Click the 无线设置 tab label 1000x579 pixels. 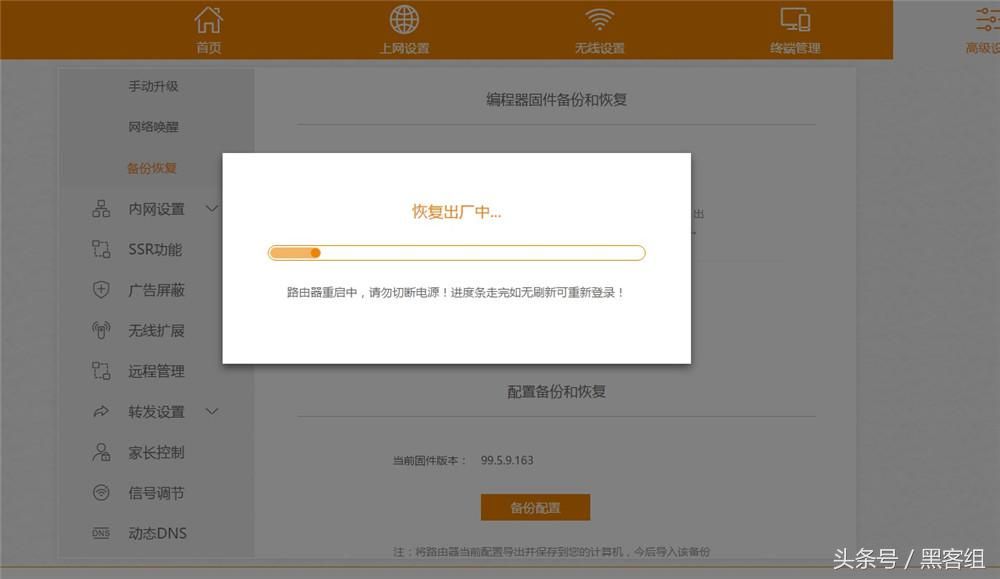[599, 48]
